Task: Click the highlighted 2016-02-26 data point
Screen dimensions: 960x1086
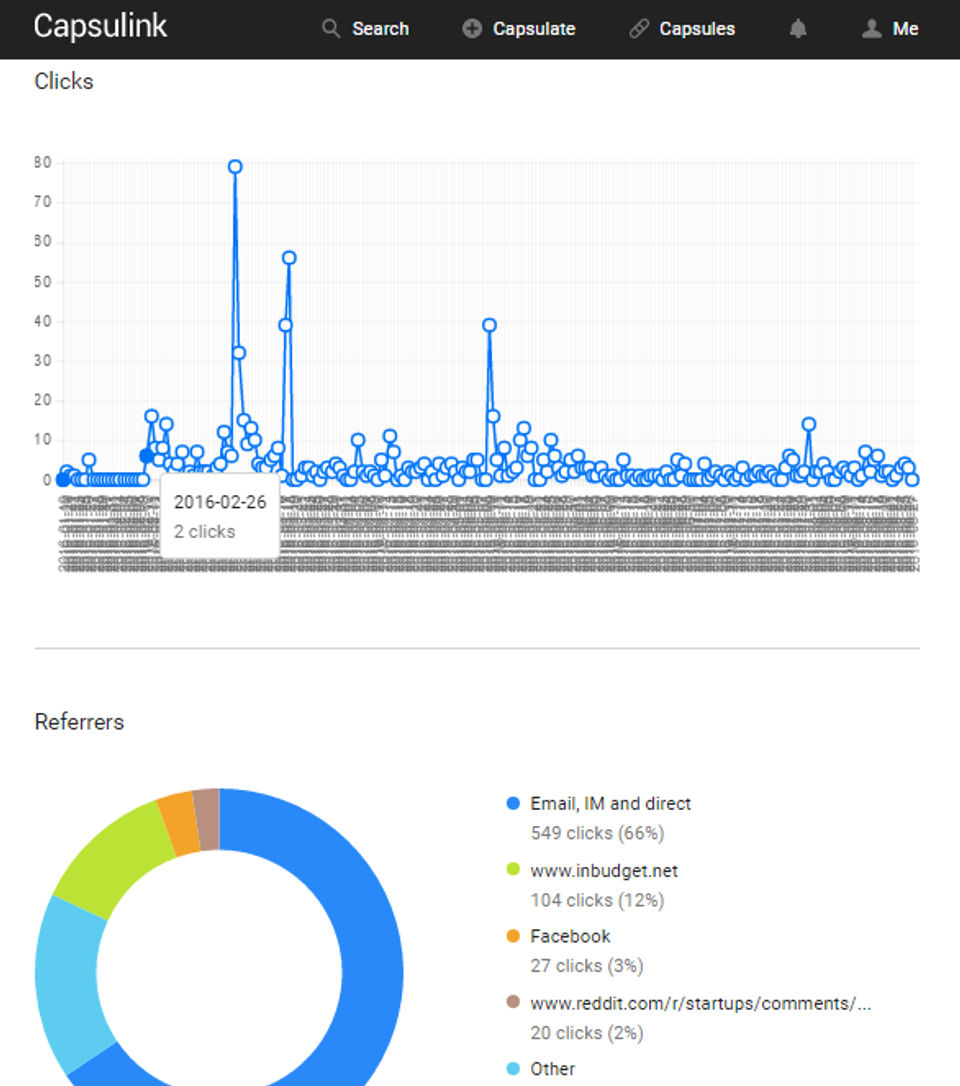Action: tap(146, 456)
